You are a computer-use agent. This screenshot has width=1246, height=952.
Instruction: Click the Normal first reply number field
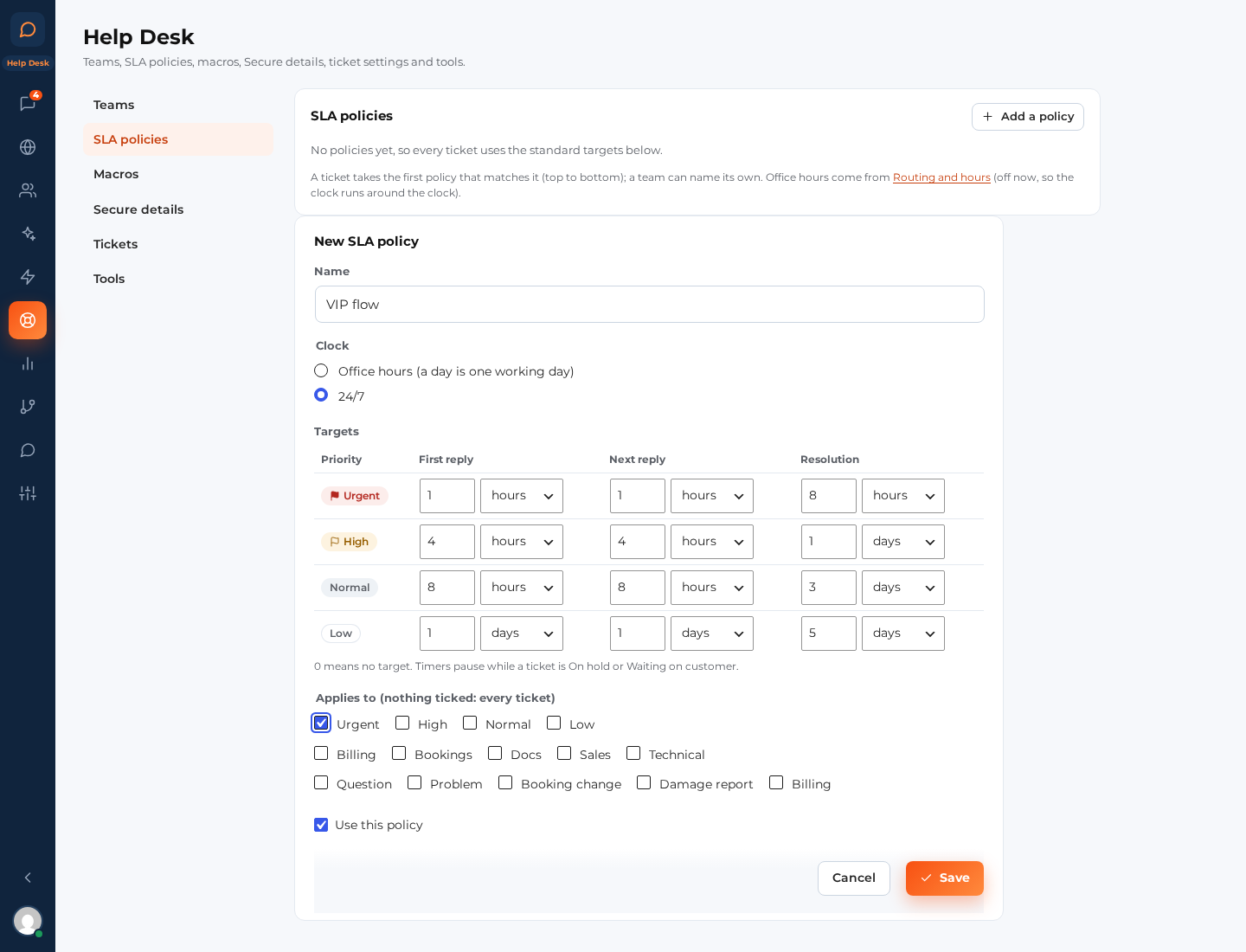coord(447,588)
